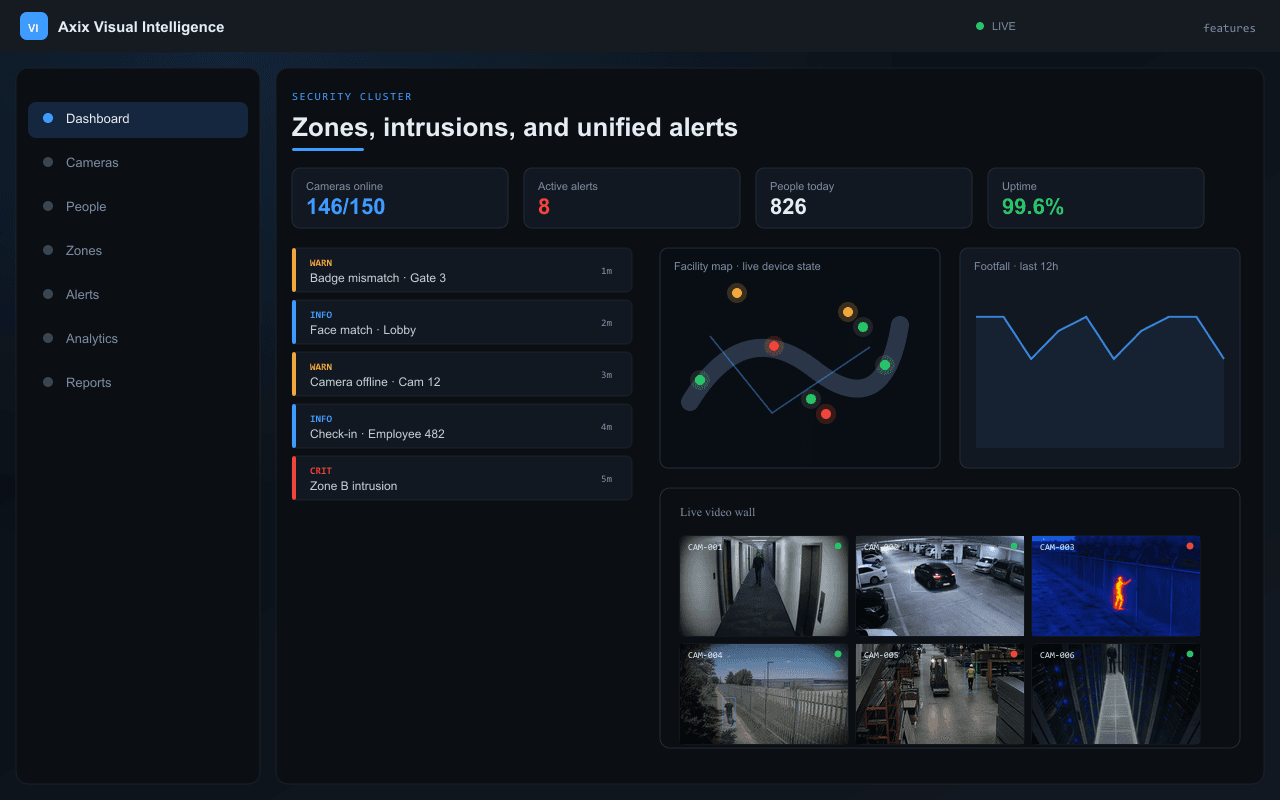Click the Footfall last 12h chart

[x=1100, y=358]
